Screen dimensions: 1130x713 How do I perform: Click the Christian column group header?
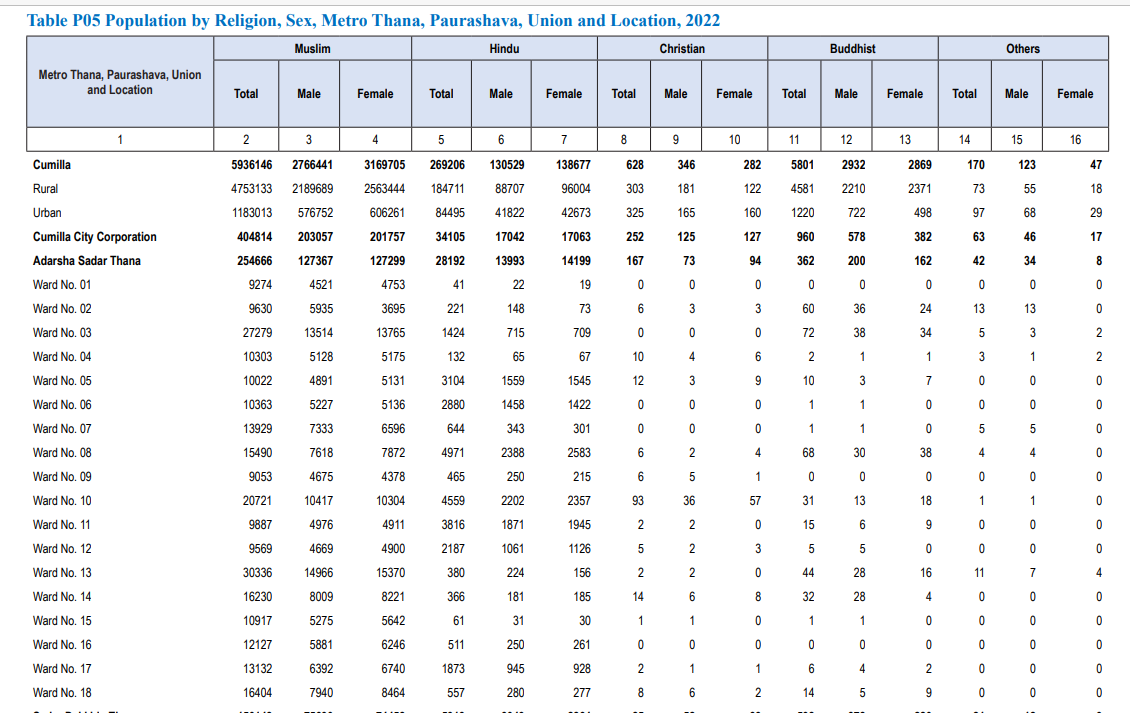(x=682, y=49)
